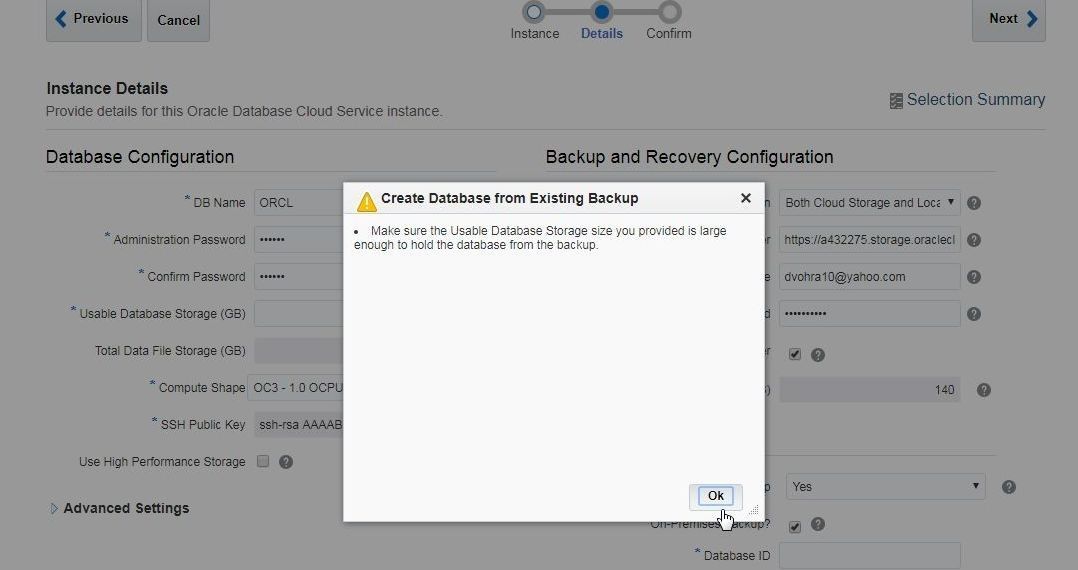Open the Compute Shape dropdown

(x=296, y=388)
